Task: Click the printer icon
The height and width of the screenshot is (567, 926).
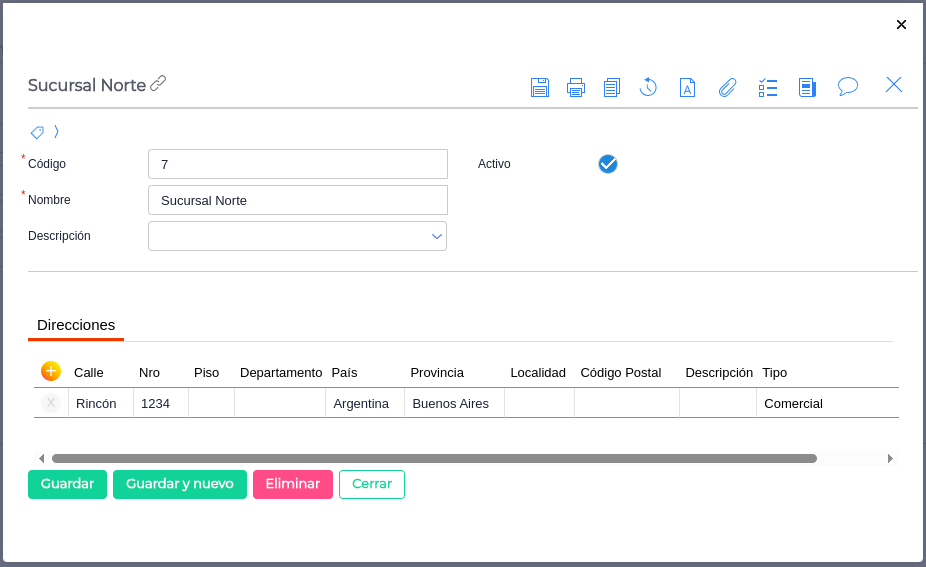Action: pyautogui.click(x=576, y=87)
